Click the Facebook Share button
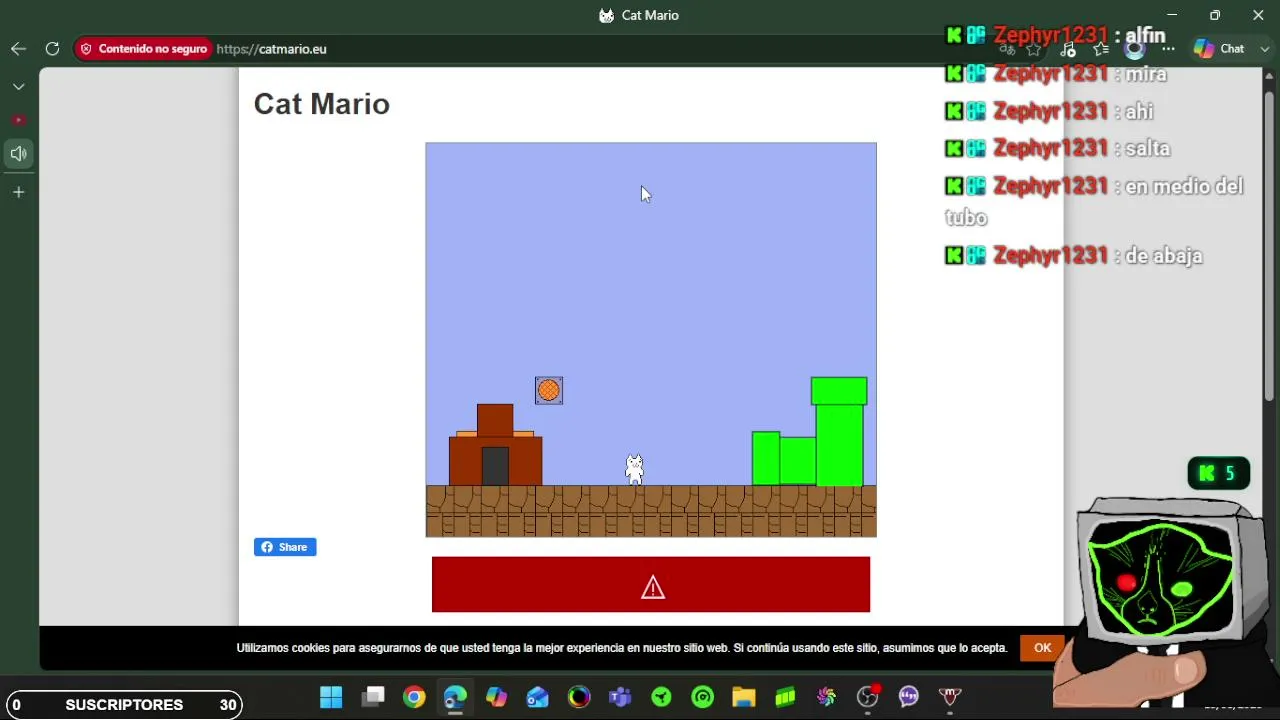Image resolution: width=1280 pixels, height=720 pixels. click(285, 547)
